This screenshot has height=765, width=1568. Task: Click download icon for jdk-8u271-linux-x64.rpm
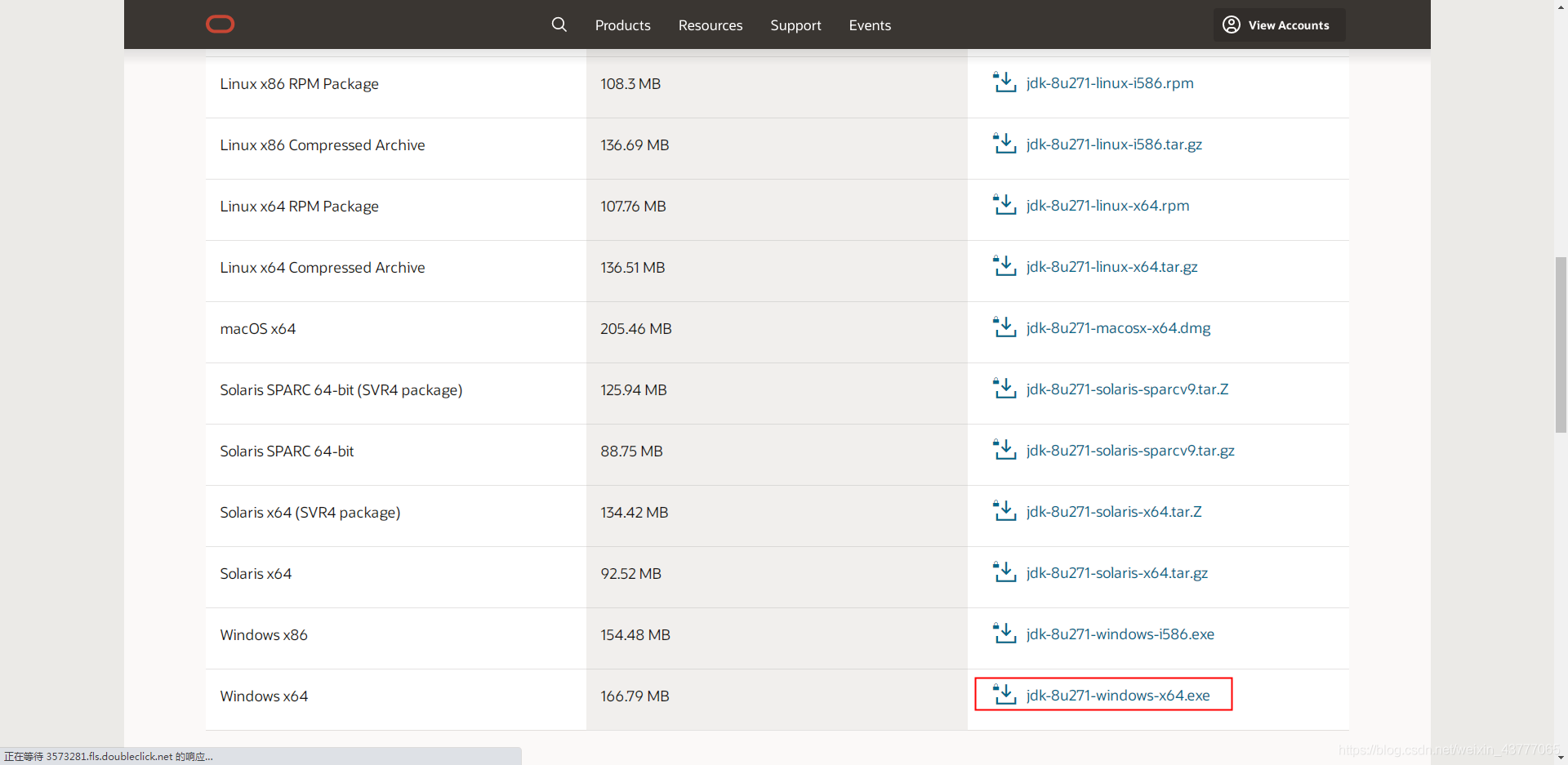pyautogui.click(x=1004, y=205)
